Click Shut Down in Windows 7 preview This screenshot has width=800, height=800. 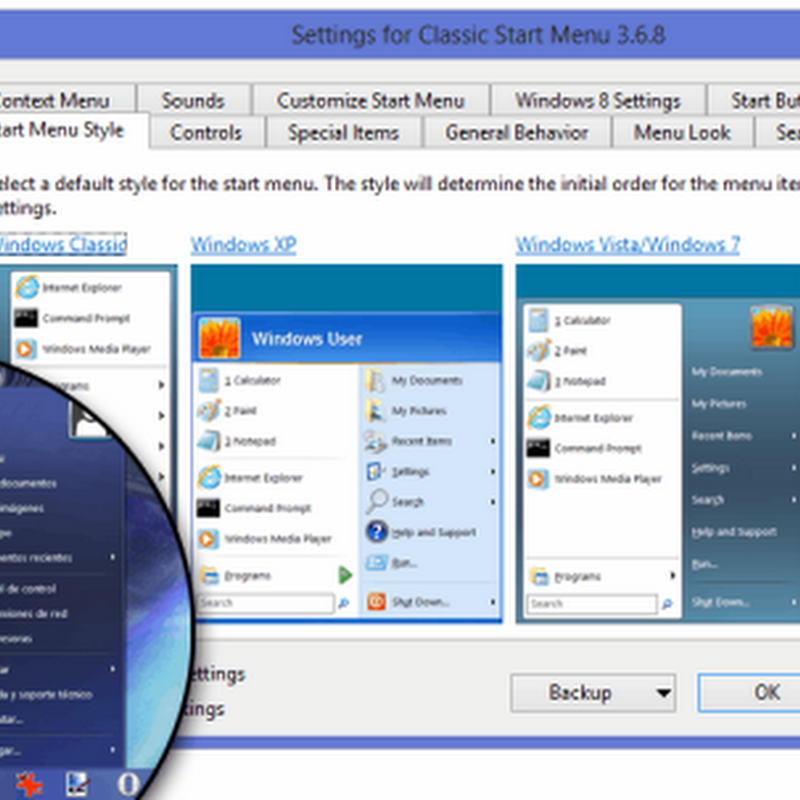point(720,603)
